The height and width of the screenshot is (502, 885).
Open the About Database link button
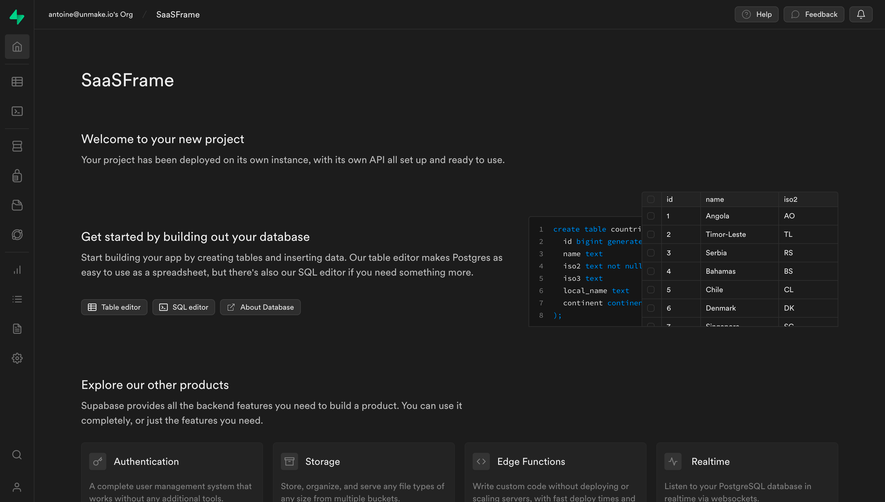click(x=260, y=307)
